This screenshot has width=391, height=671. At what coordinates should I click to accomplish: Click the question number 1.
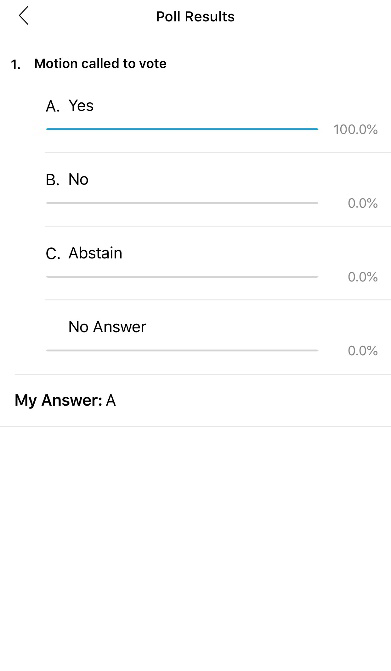[16, 65]
